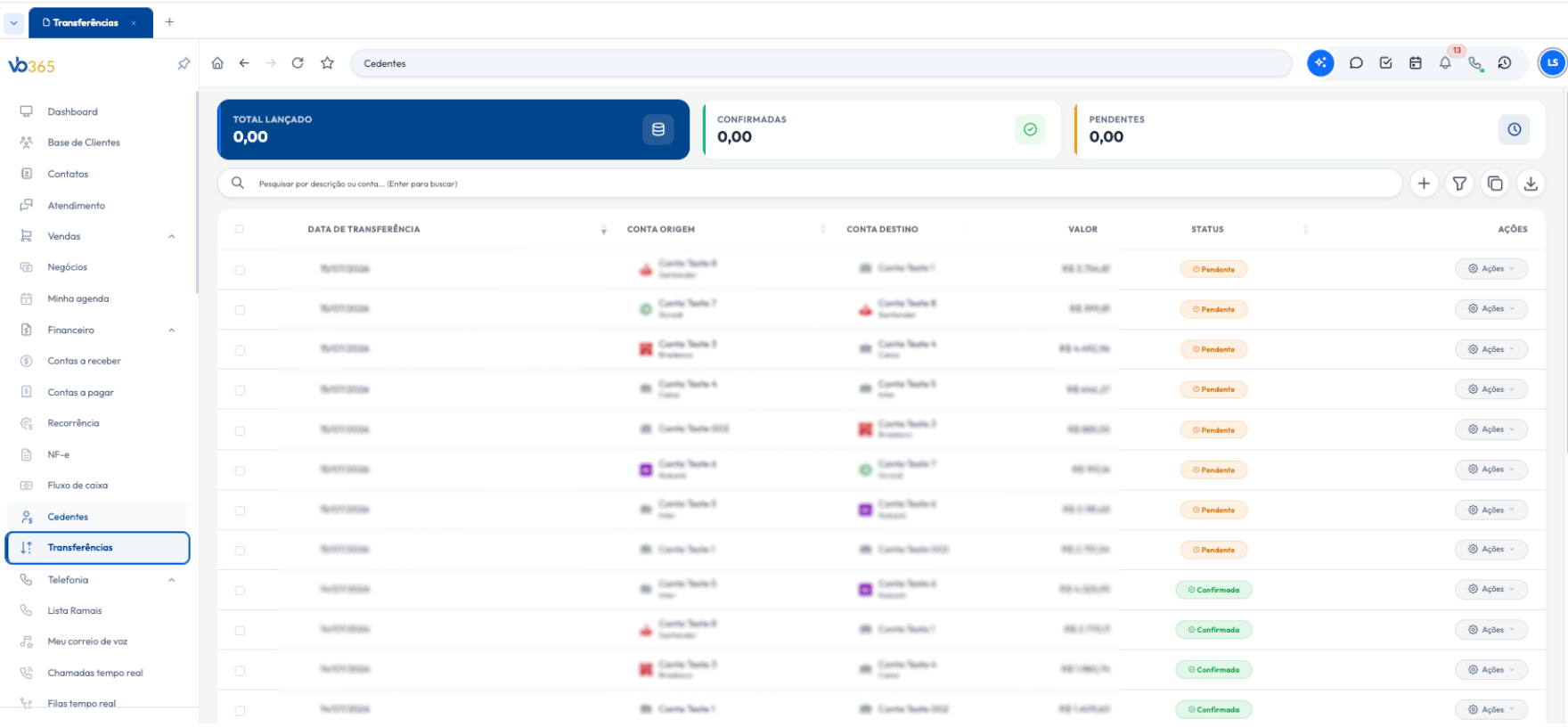The image size is (1568, 727).
Task: Open notifications bell with 13 badge
Action: pyautogui.click(x=1445, y=63)
